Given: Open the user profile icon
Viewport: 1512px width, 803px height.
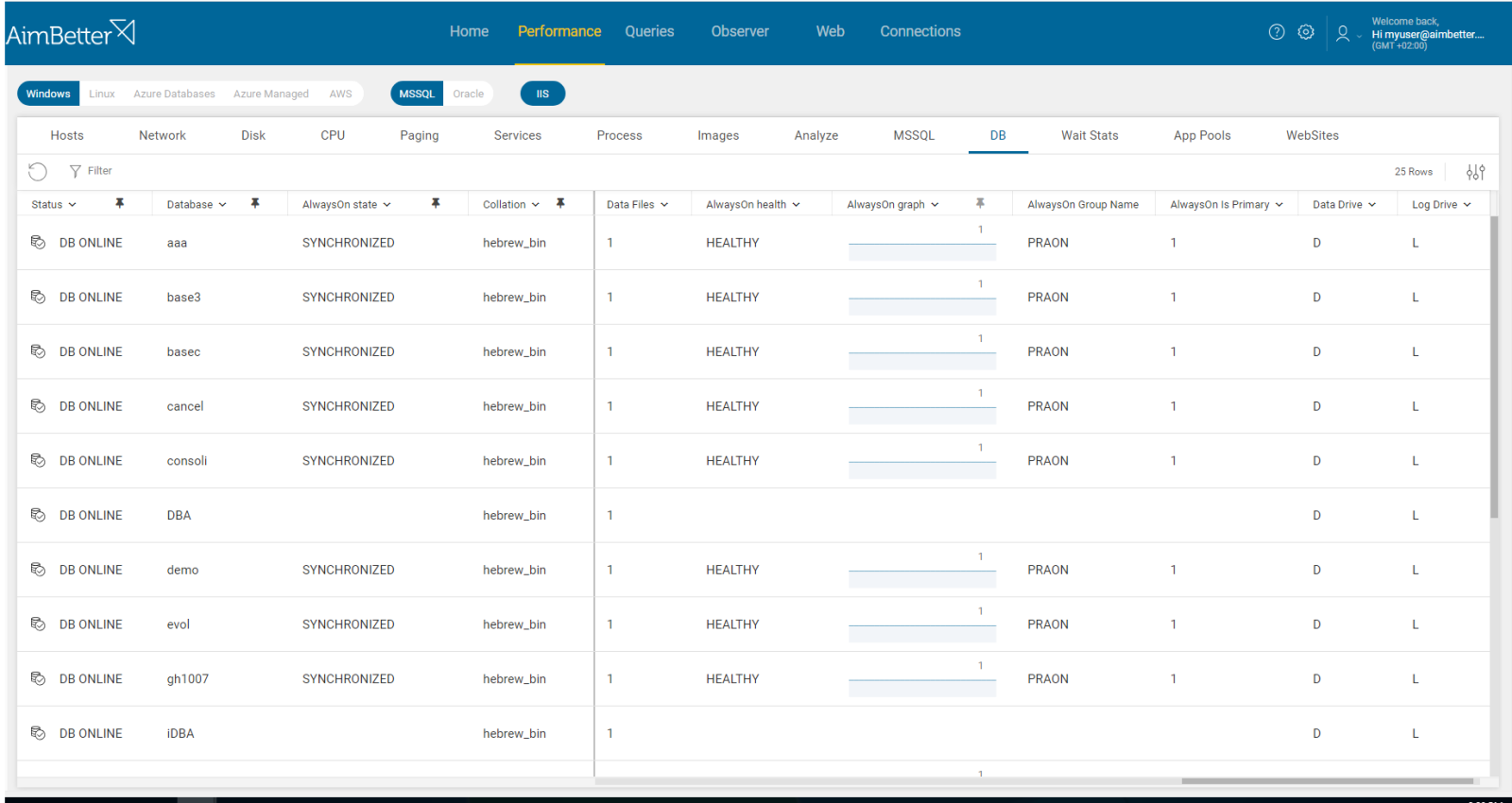Looking at the screenshot, I should click(x=1342, y=34).
